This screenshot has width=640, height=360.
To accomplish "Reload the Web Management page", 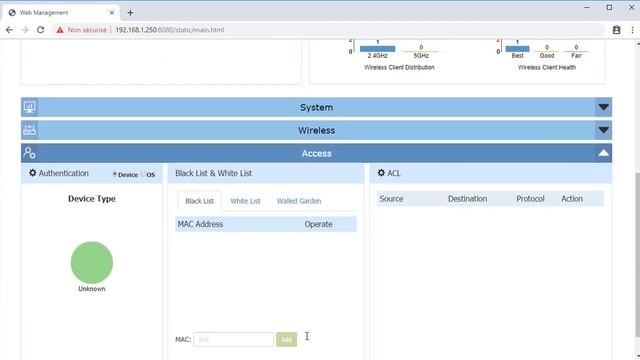I will coord(40,30).
